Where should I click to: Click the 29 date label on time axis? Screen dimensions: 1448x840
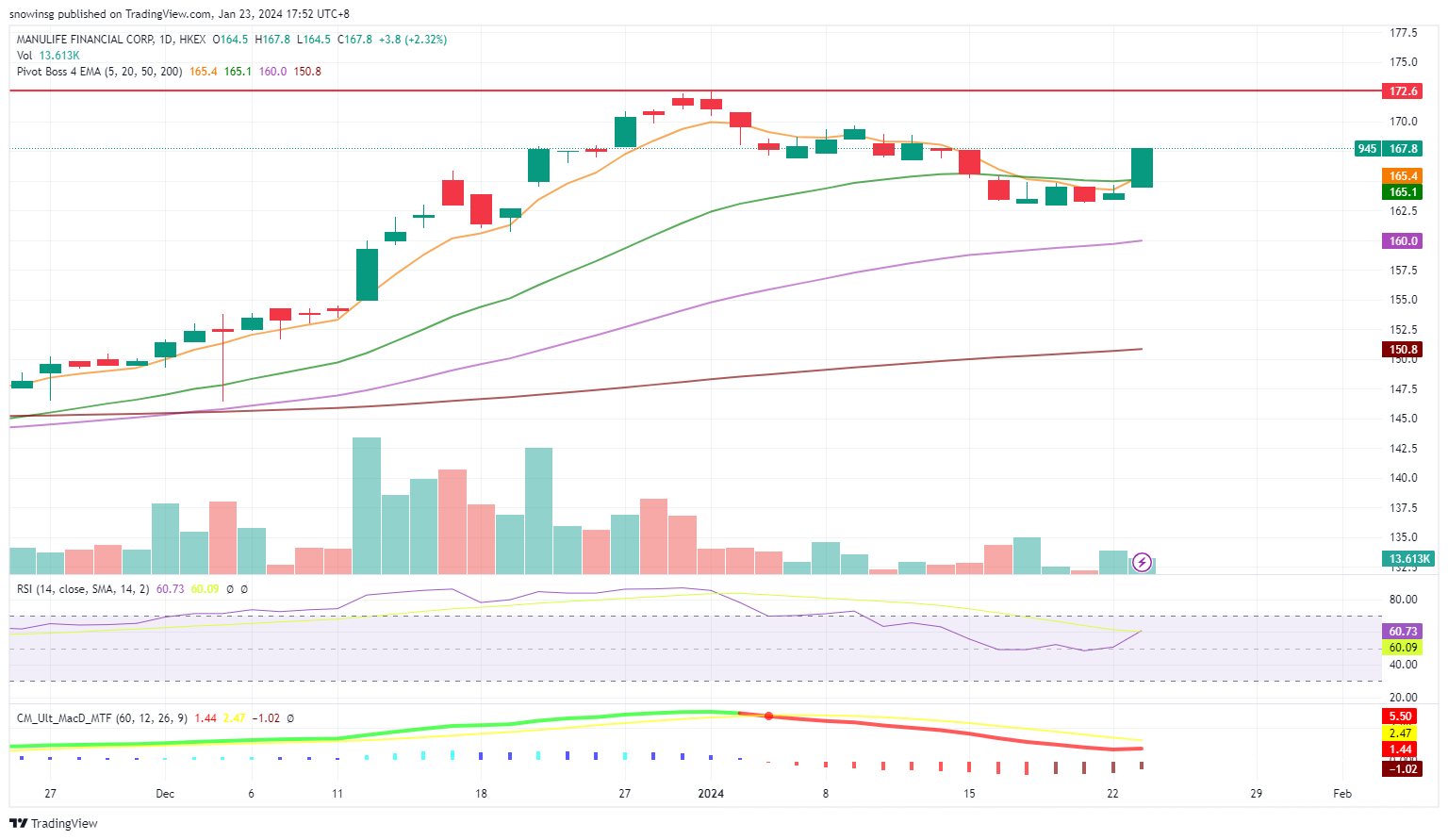coord(1256,794)
